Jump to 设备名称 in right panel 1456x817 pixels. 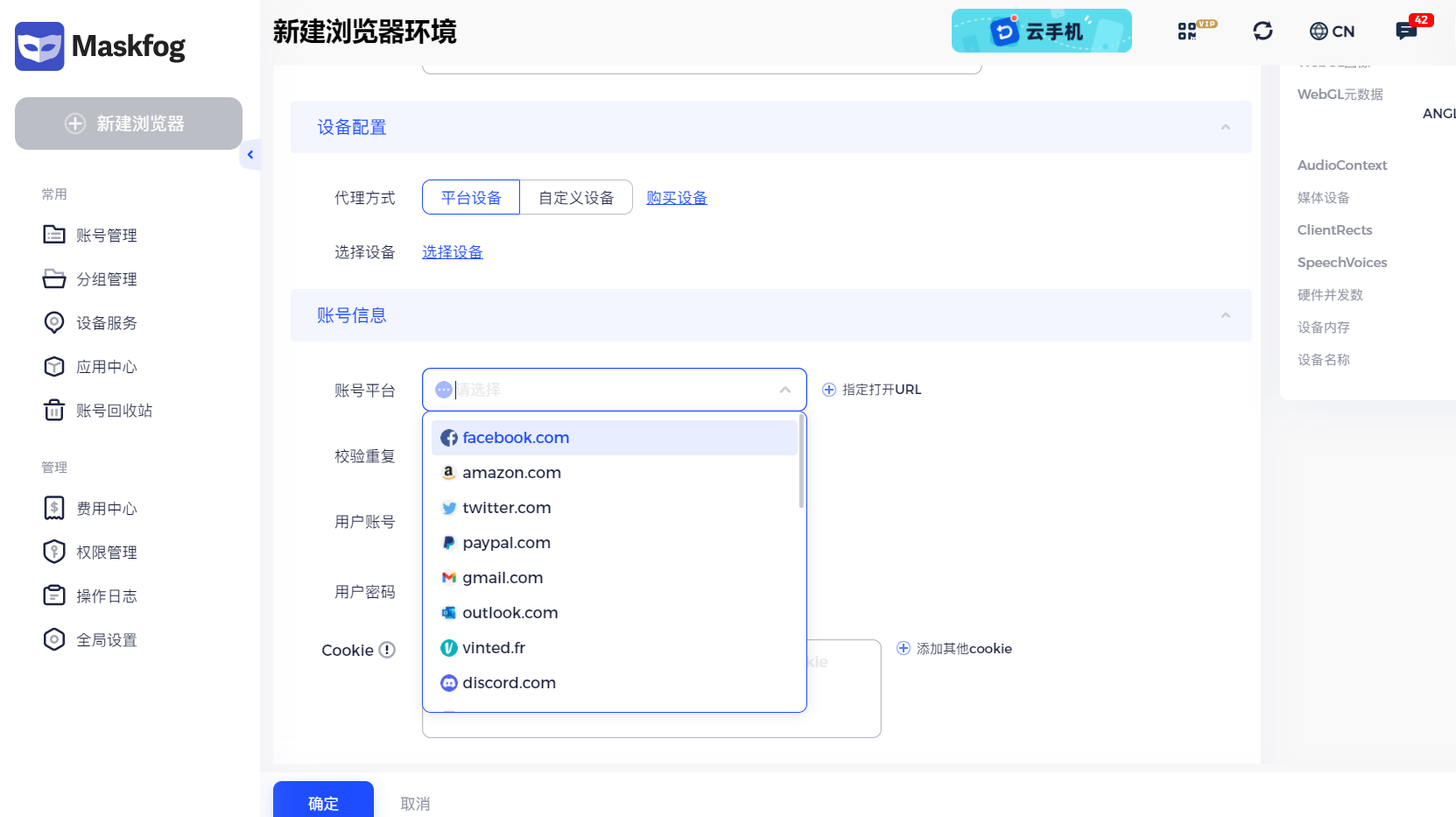(1324, 360)
